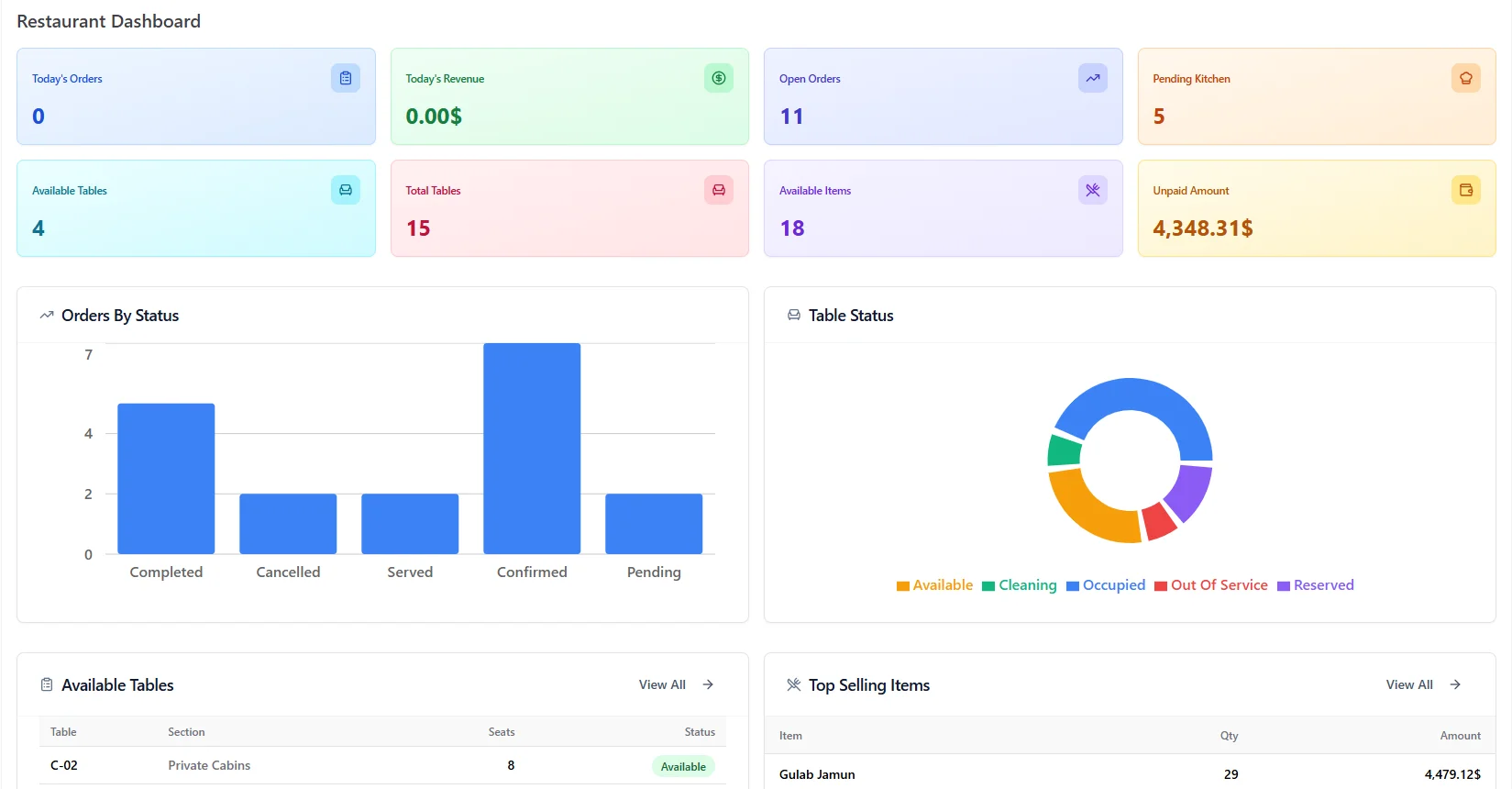Click the 4,479.12$ amount value
Screen dimensions: 1512x789
point(1452,774)
